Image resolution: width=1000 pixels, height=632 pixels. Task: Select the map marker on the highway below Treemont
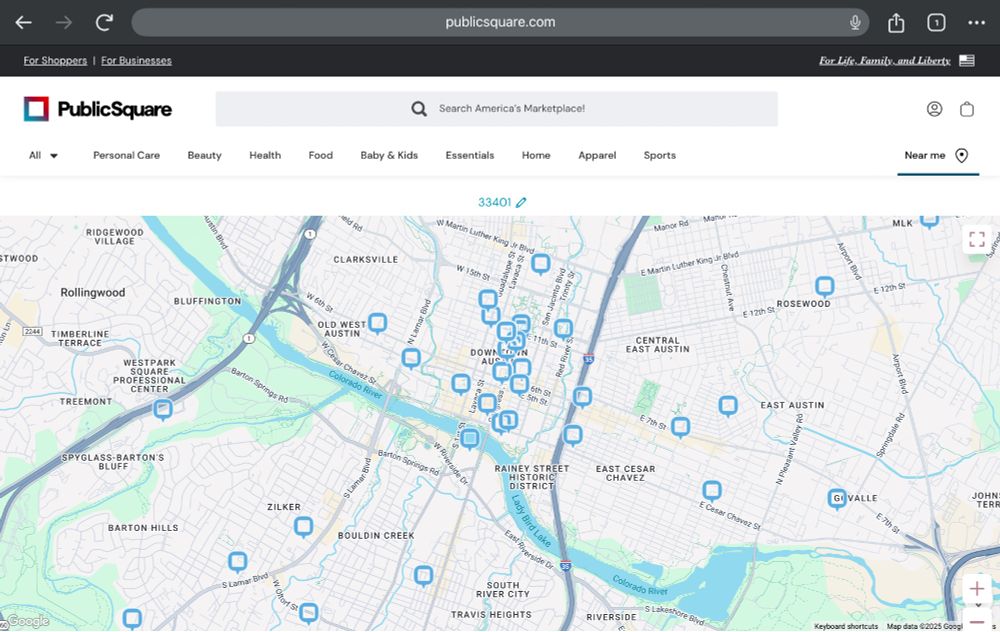[x=163, y=410]
